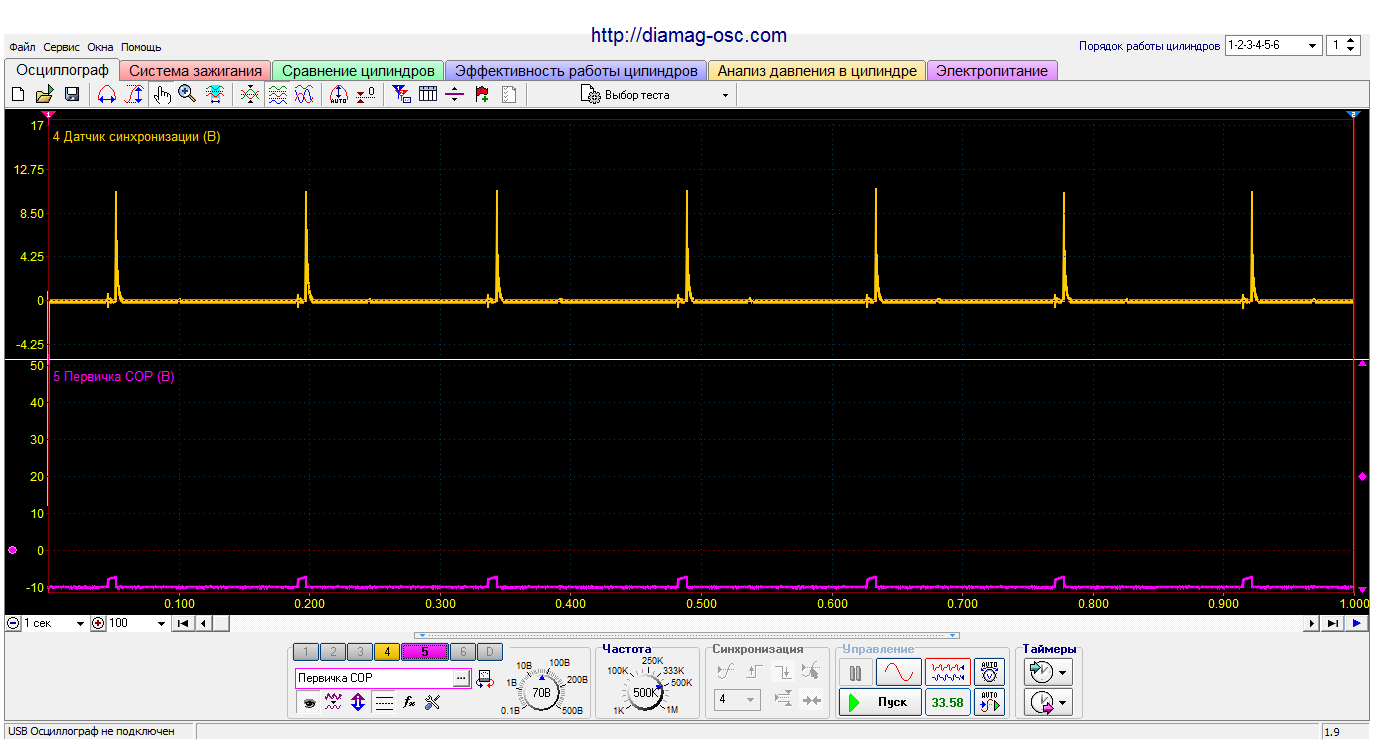Click the 70B voltage range knob

542,691
